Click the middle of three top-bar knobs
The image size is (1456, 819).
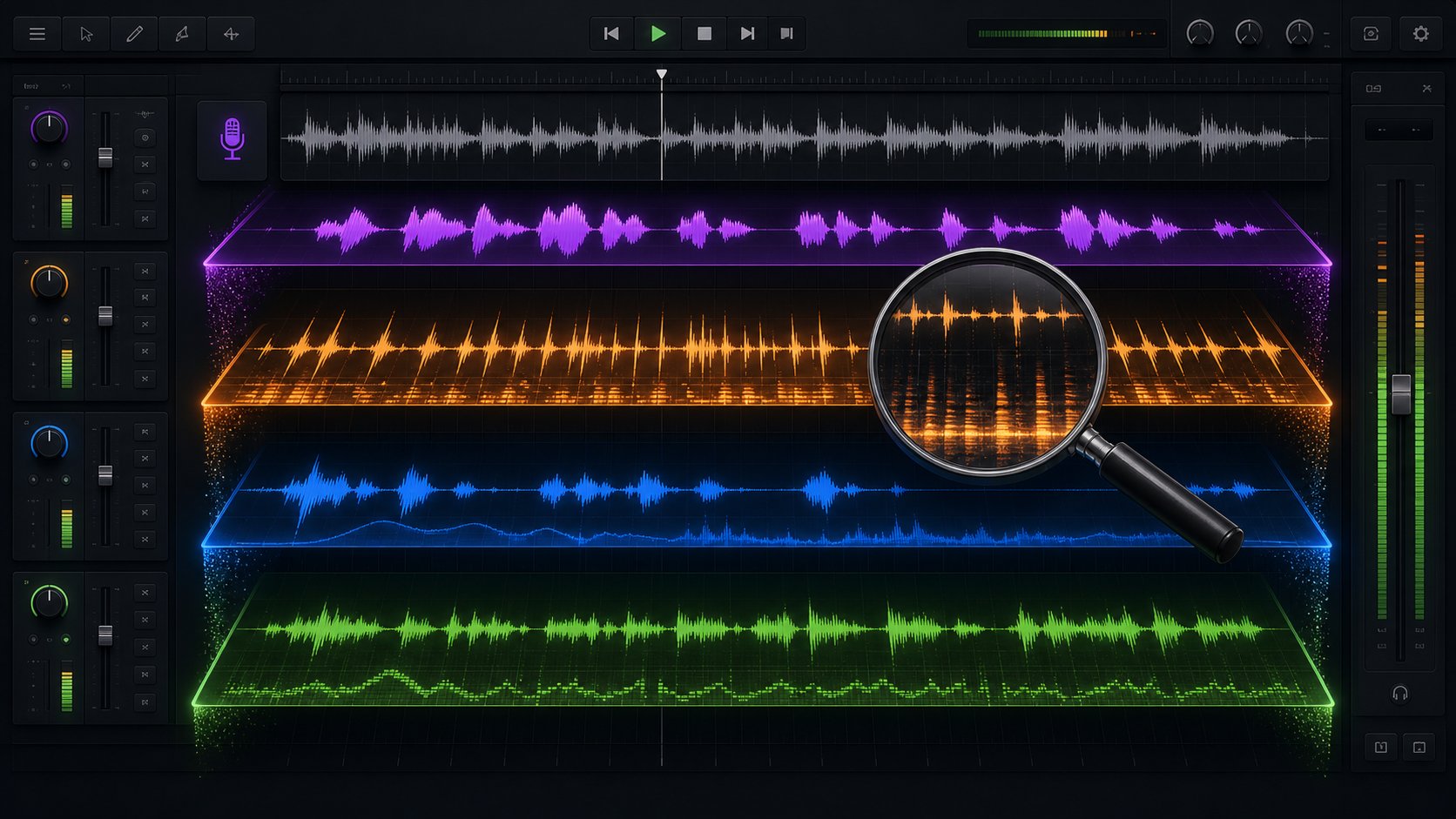point(1249,33)
